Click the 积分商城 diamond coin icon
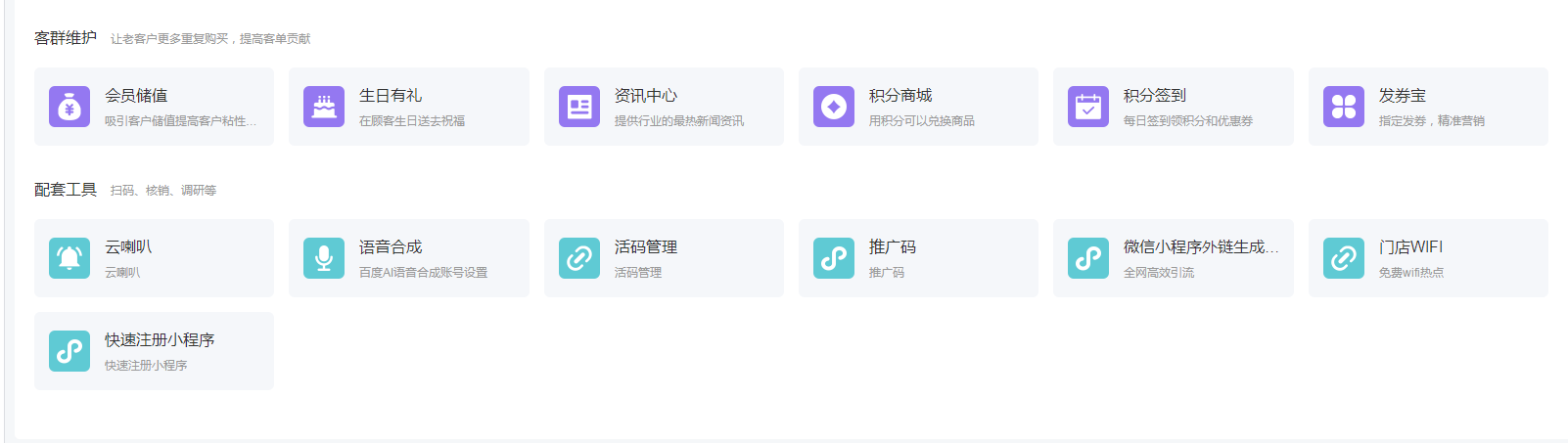 pos(834,107)
